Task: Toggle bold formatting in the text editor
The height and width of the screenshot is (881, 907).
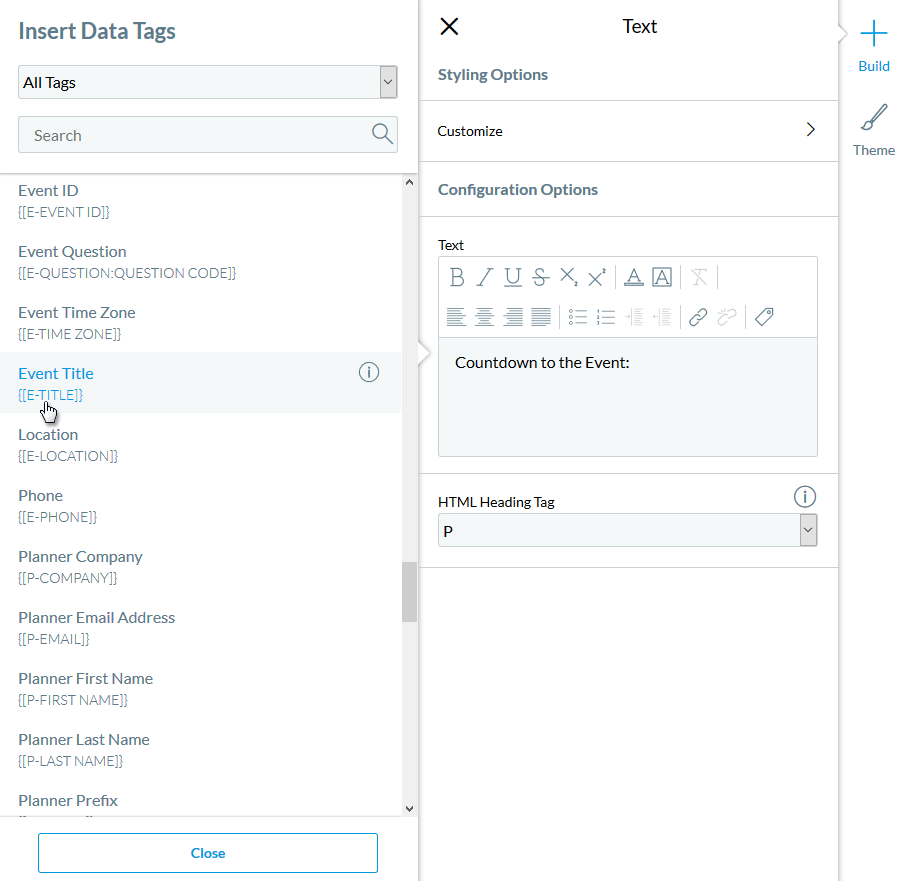Action: coord(457,277)
